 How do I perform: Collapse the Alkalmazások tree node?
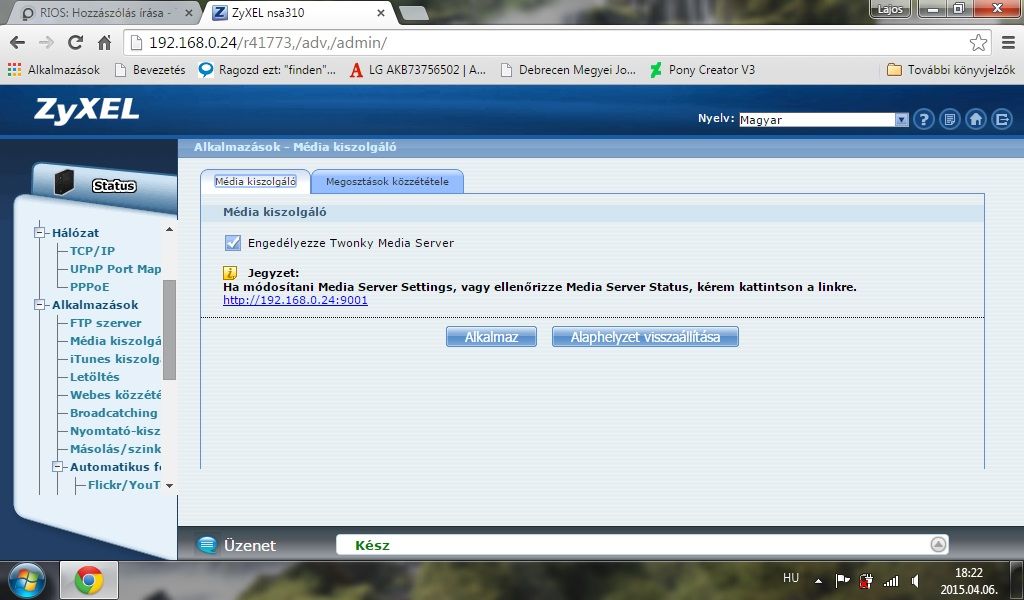[x=40, y=304]
